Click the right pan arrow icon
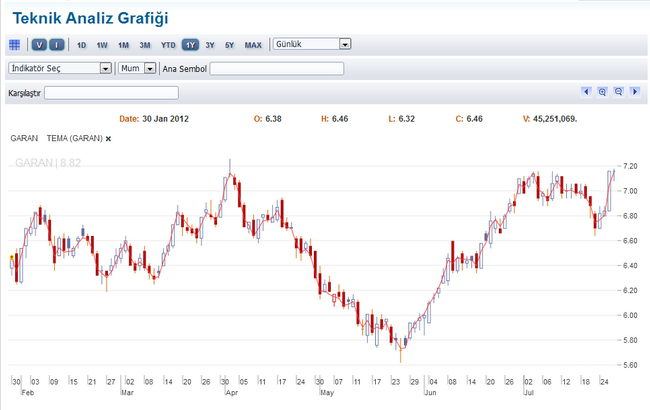The image size is (650, 410). pos(635,92)
